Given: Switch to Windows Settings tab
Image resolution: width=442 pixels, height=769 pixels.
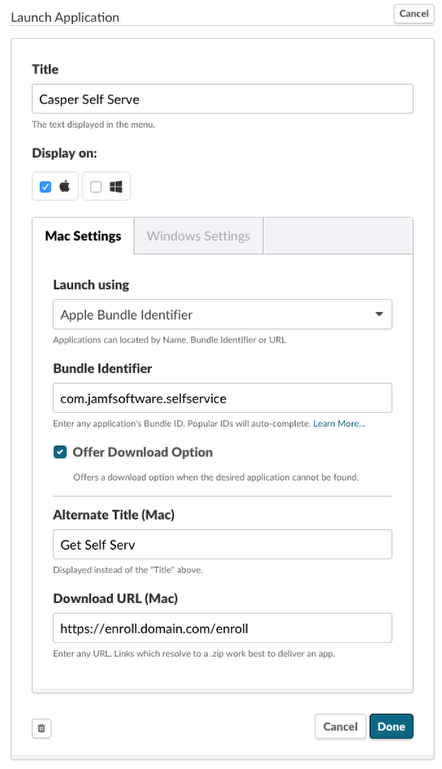Looking at the screenshot, I should (x=198, y=236).
